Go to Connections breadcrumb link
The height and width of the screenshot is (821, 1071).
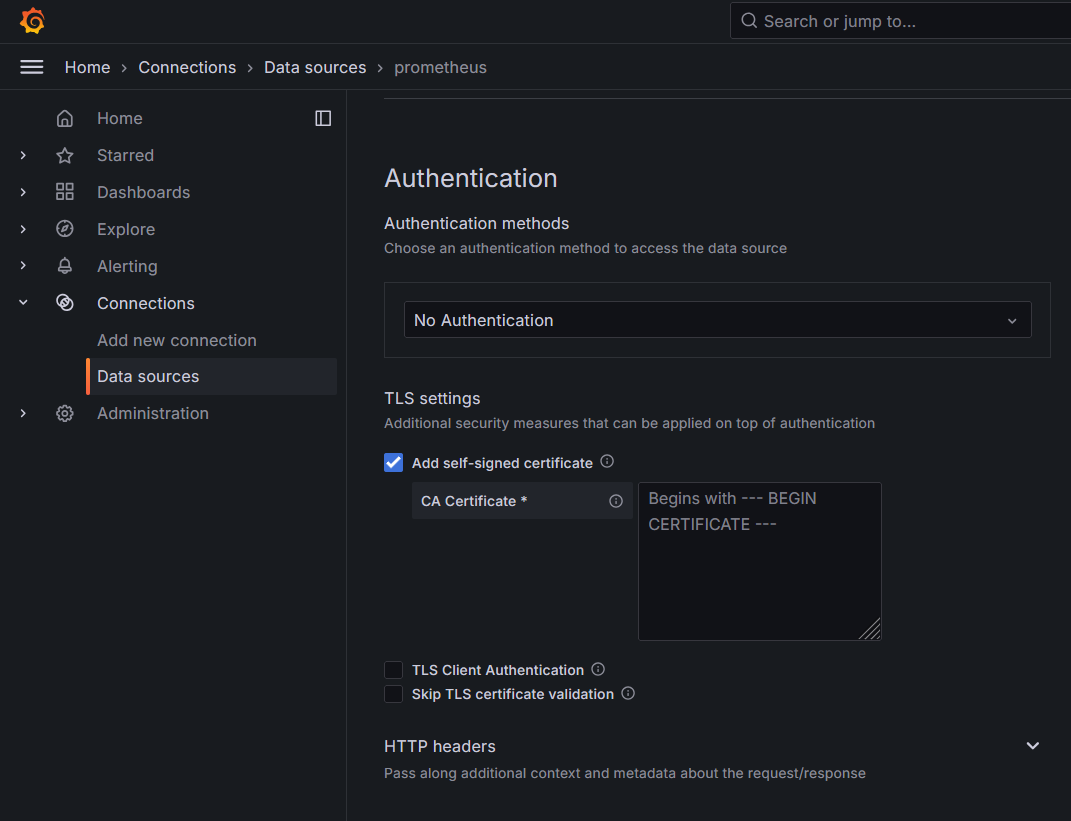coord(187,67)
